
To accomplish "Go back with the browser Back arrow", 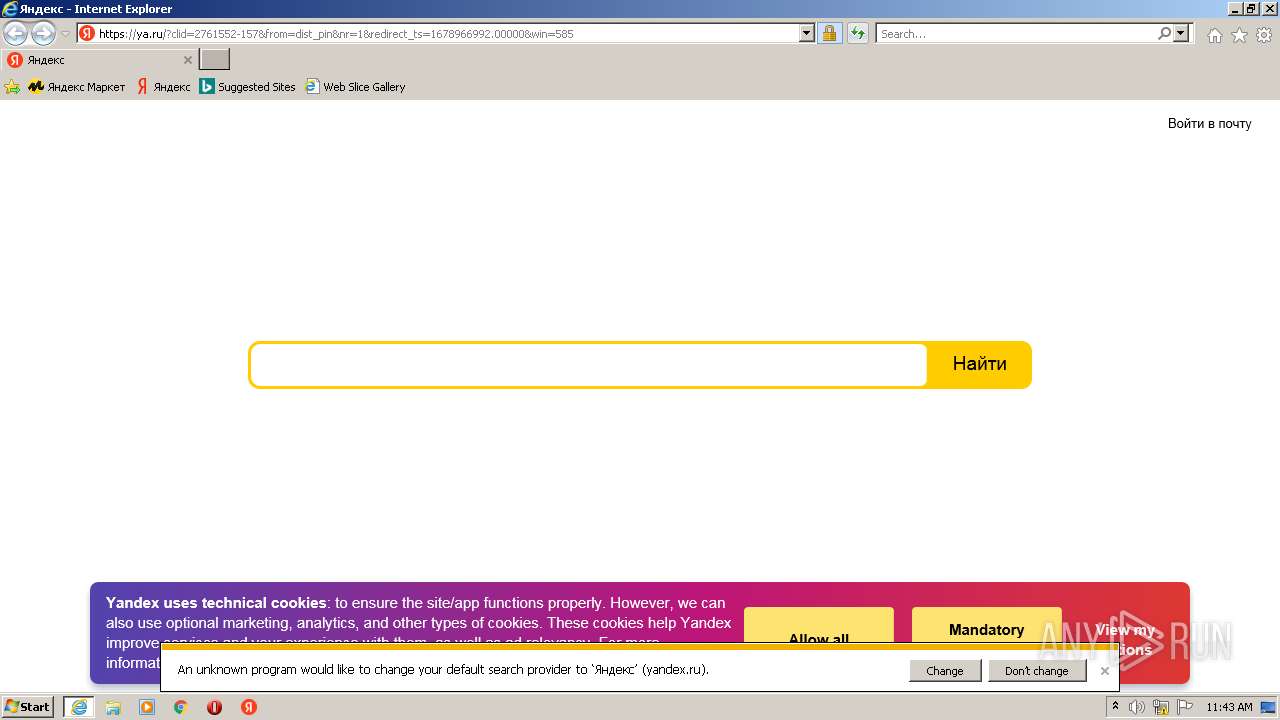I will point(16,34).
